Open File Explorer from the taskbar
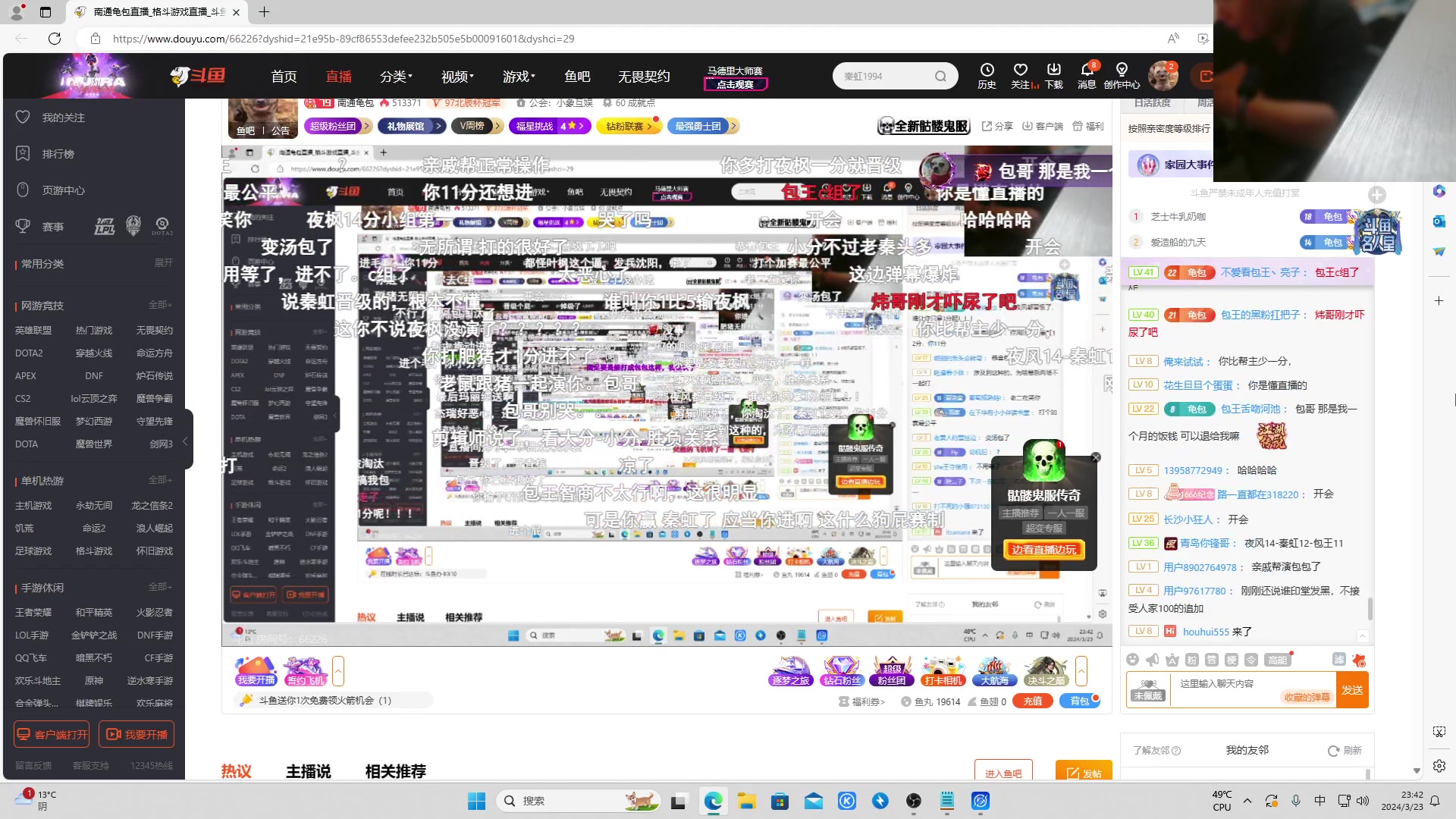This screenshot has width=1456, height=819. (x=746, y=801)
